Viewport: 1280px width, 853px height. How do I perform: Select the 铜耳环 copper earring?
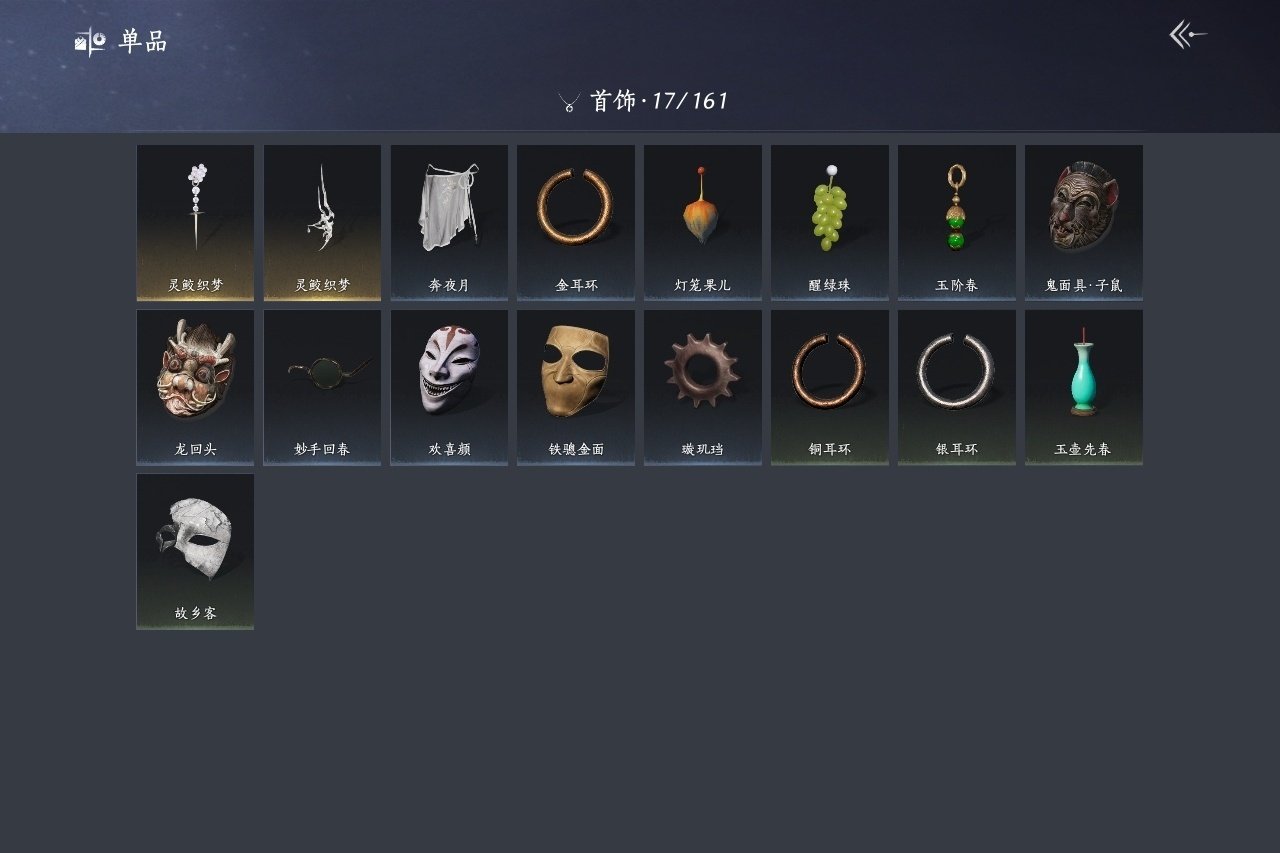click(830, 387)
